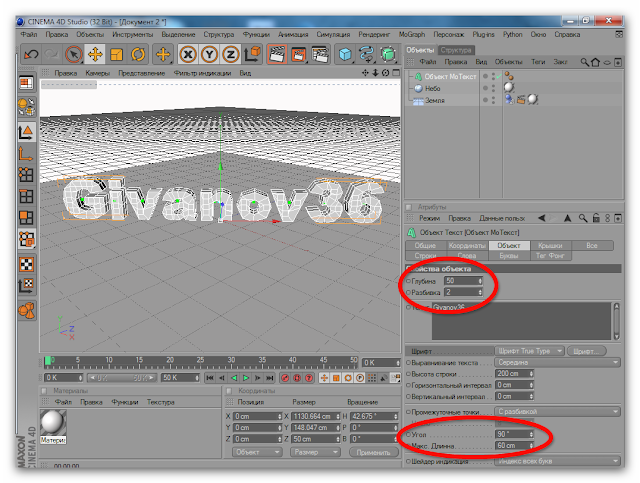Screen dimensions: 640x483
Task: Jump to the first frame
Action: [x=210, y=378]
